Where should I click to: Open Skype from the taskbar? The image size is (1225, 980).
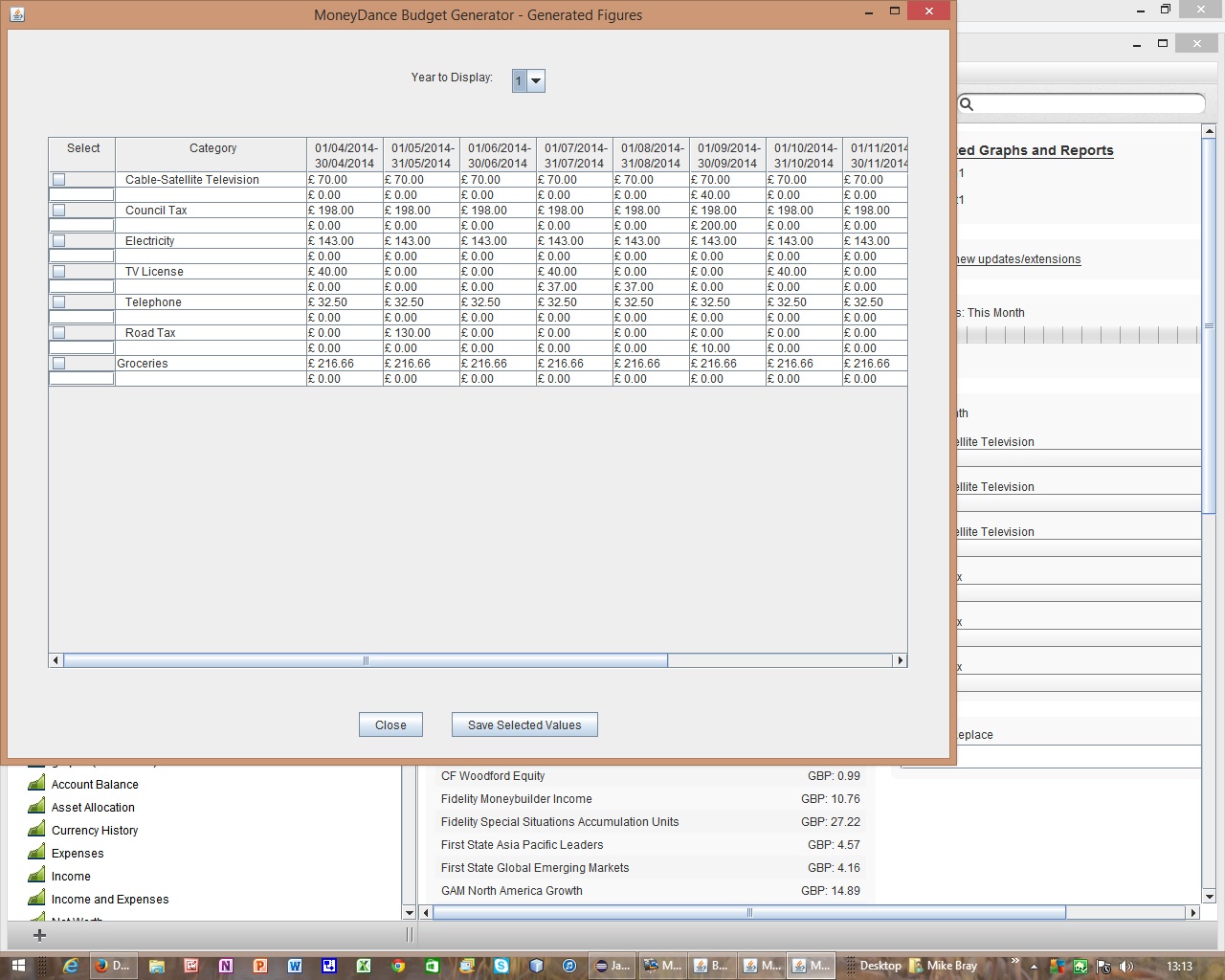(501, 966)
